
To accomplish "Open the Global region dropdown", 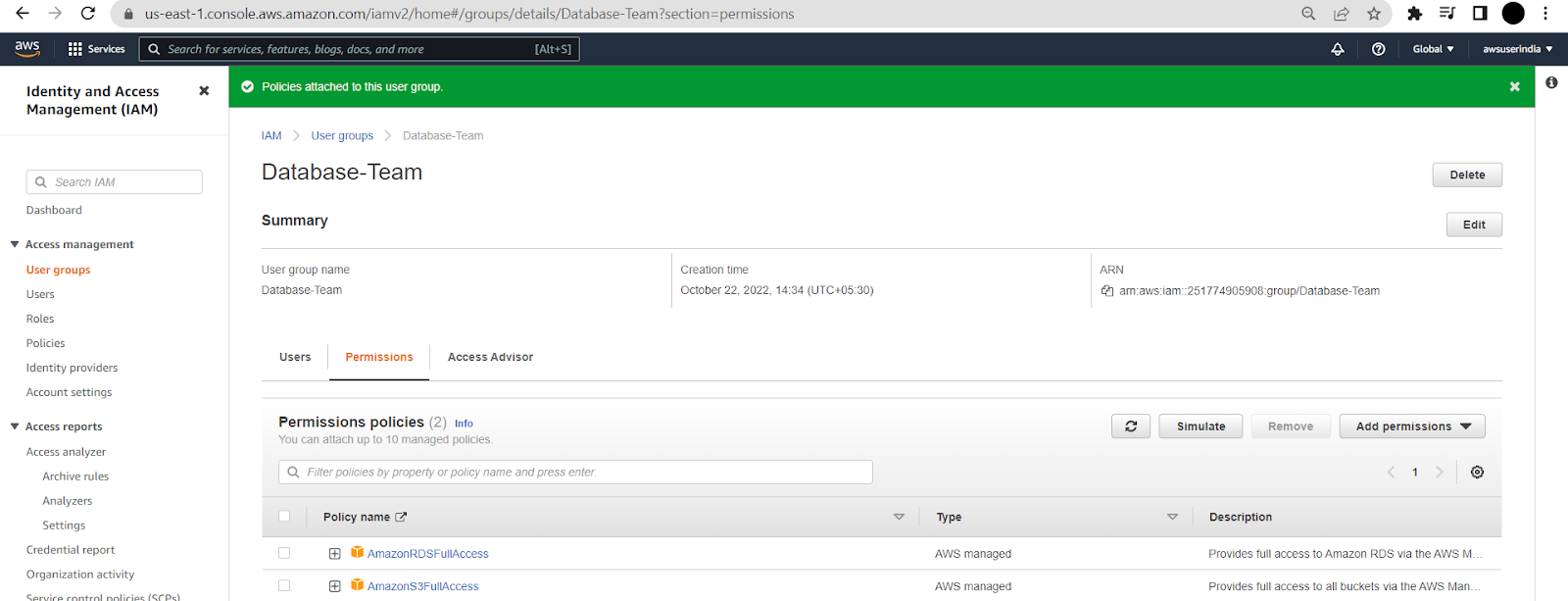I will pyautogui.click(x=1433, y=49).
